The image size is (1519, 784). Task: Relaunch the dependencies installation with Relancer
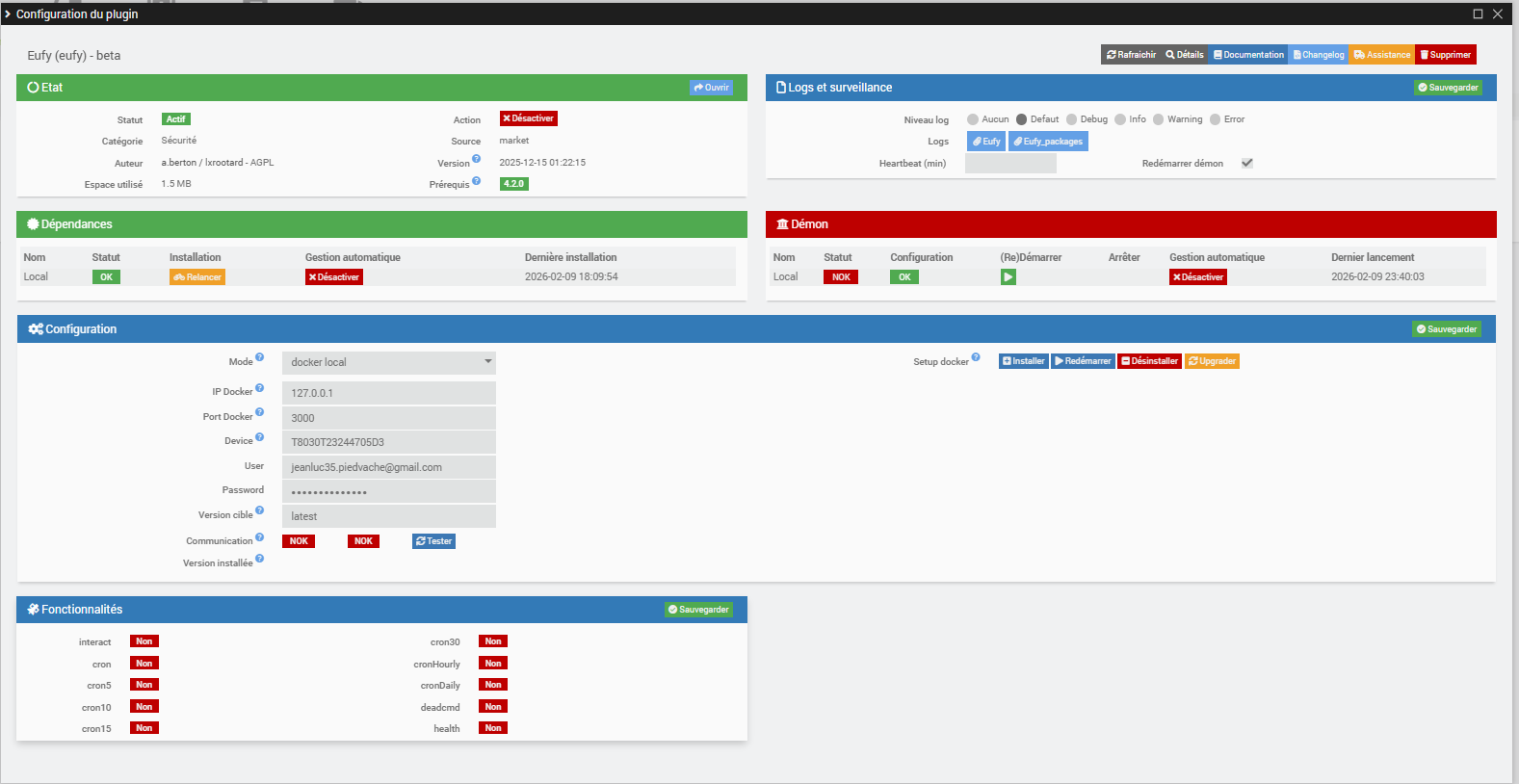click(197, 277)
